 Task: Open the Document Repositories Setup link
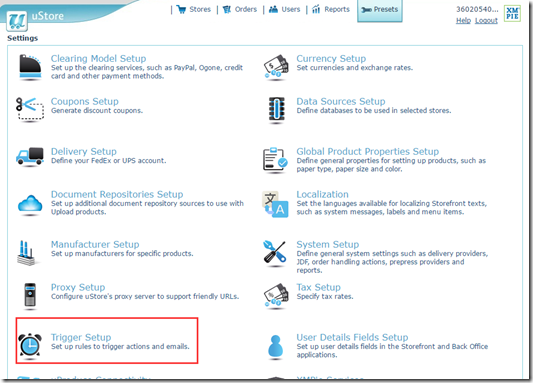tap(117, 194)
